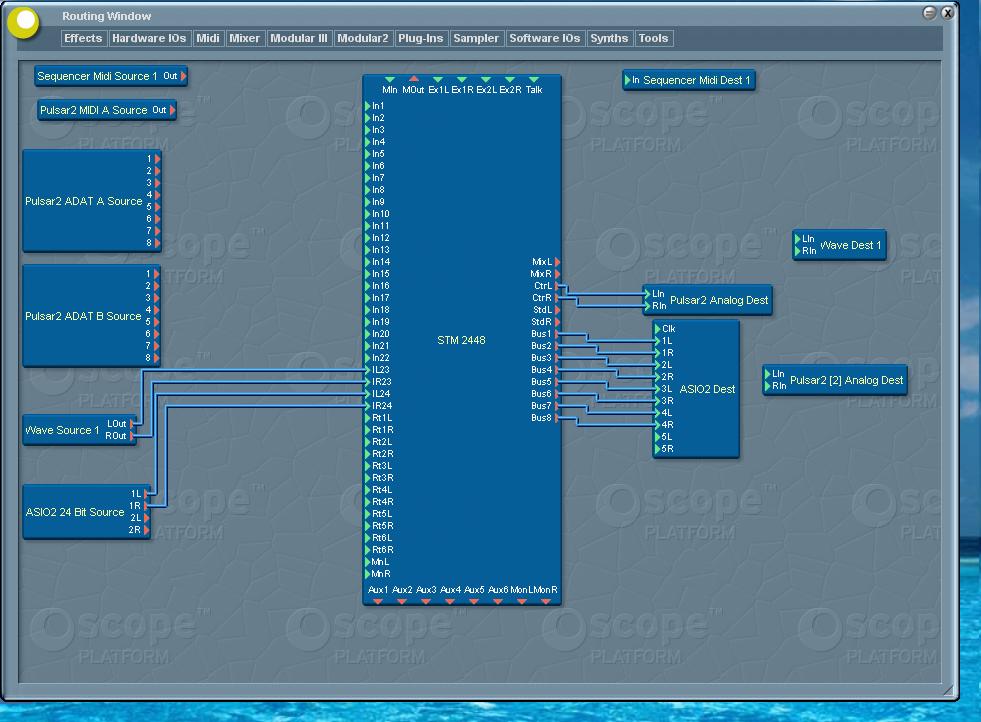
Task: Select the STM 2448 mixer module label
Action: [x=461, y=340]
